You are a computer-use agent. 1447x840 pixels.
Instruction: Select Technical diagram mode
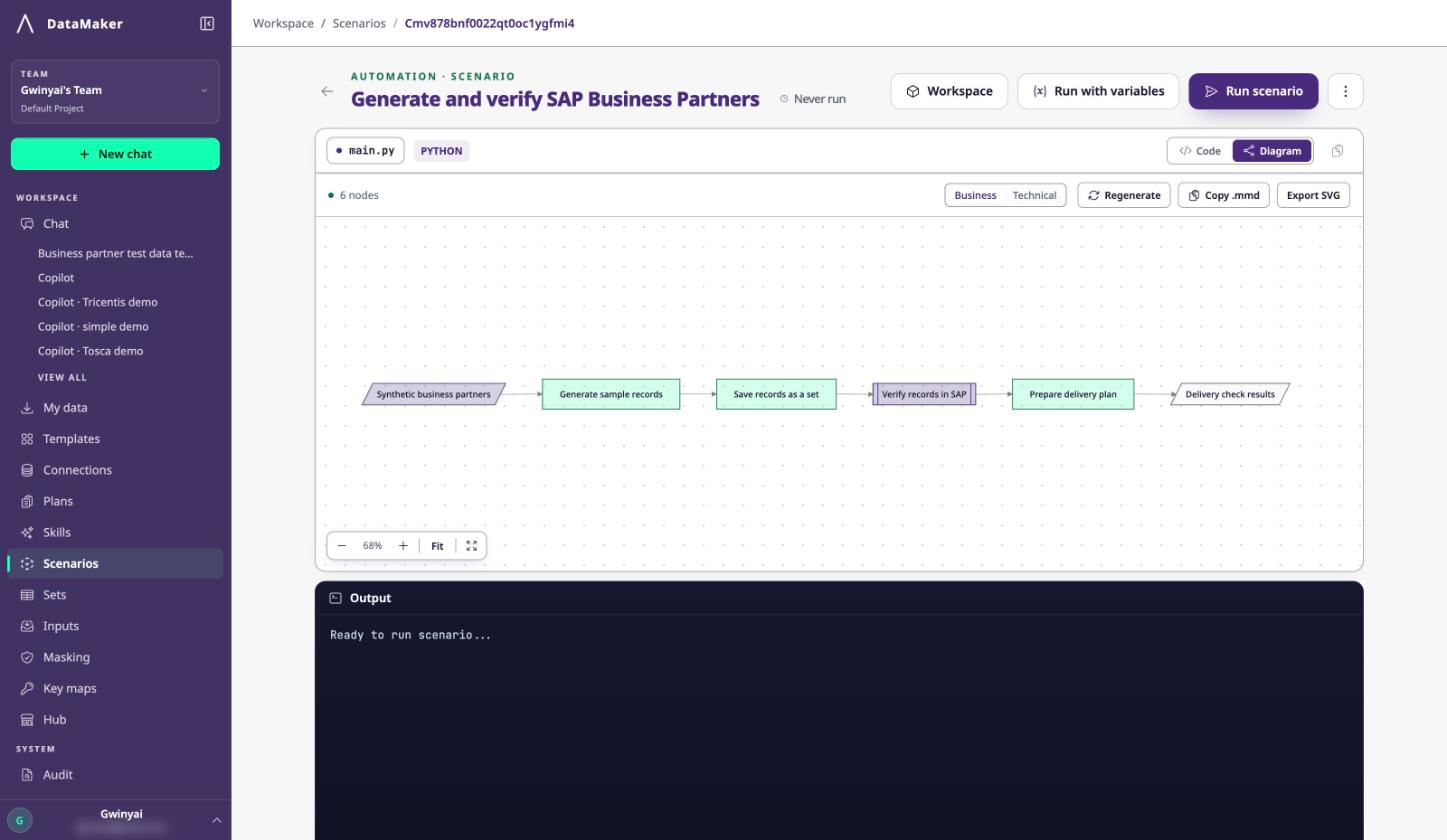(x=1034, y=195)
